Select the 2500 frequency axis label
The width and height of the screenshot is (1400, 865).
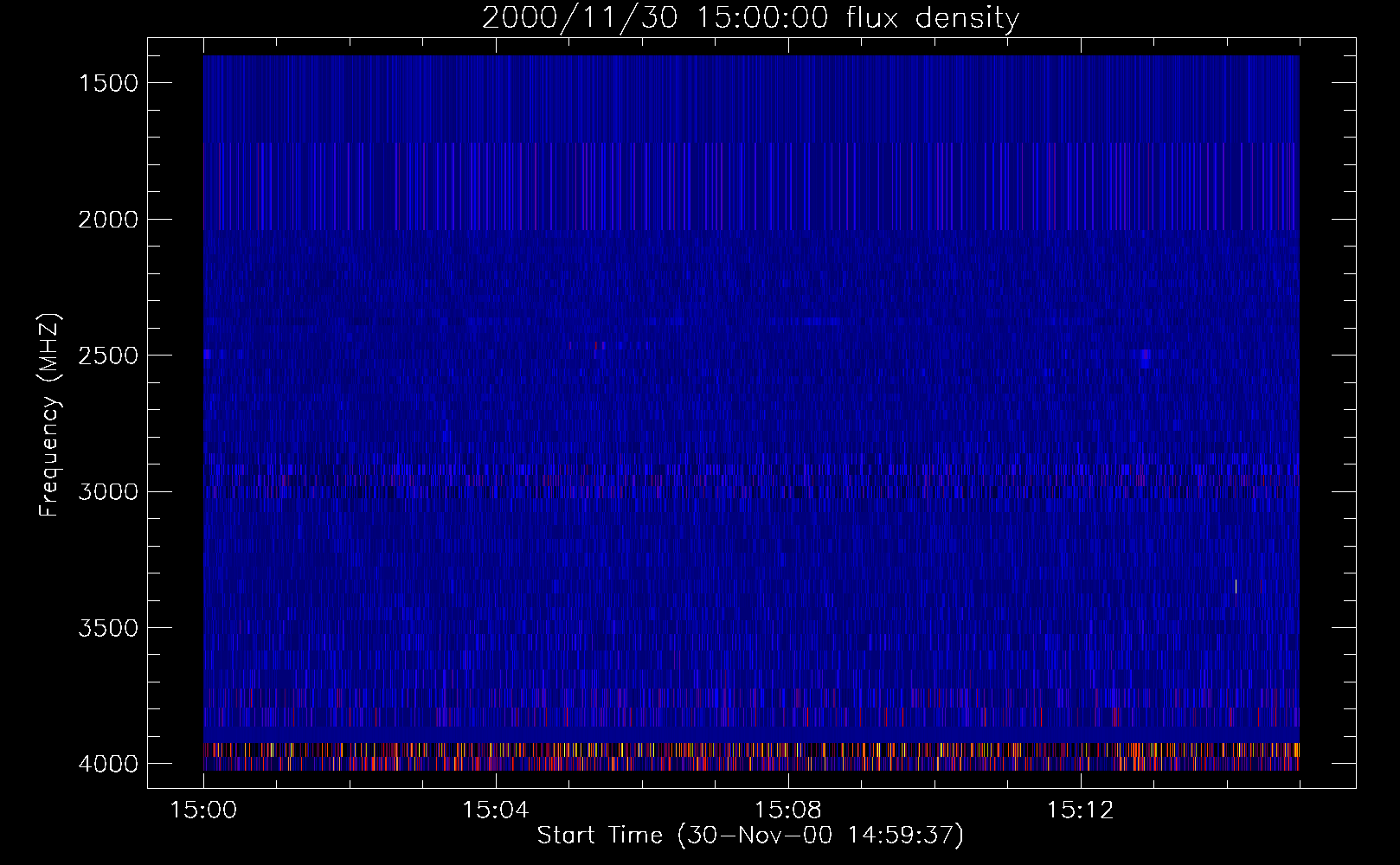click(x=108, y=356)
